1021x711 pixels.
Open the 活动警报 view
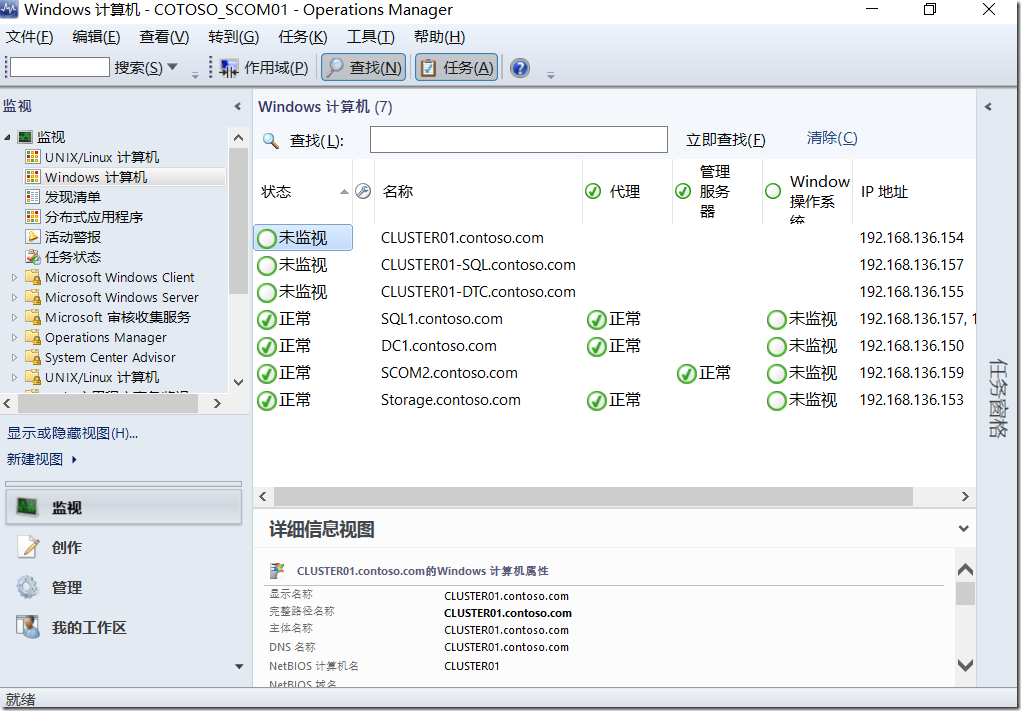(63, 237)
